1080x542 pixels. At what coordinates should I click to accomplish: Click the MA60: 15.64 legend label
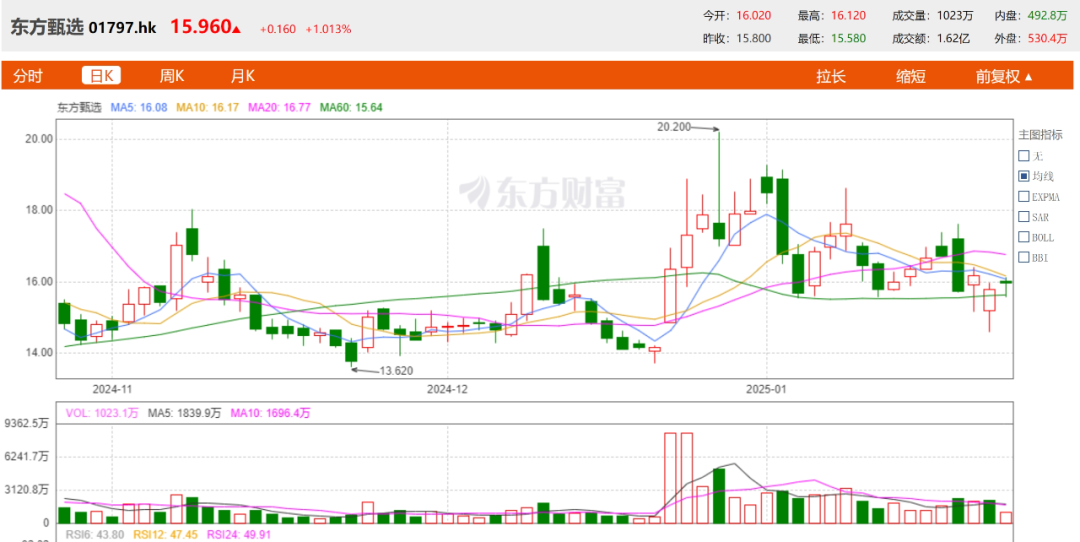point(351,107)
